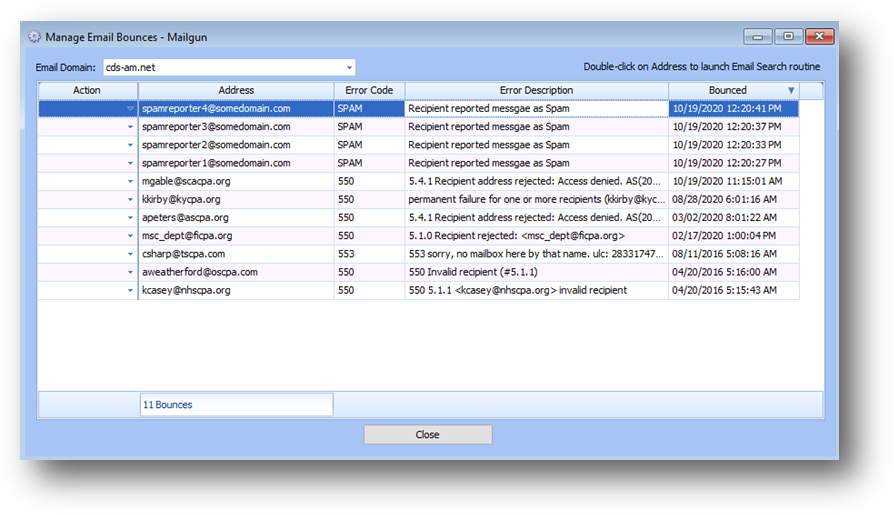Viewport: 894px width, 515px height.
Task: Open Action dropdown for aweatherford@oscpa.com
Action: [131, 273]
